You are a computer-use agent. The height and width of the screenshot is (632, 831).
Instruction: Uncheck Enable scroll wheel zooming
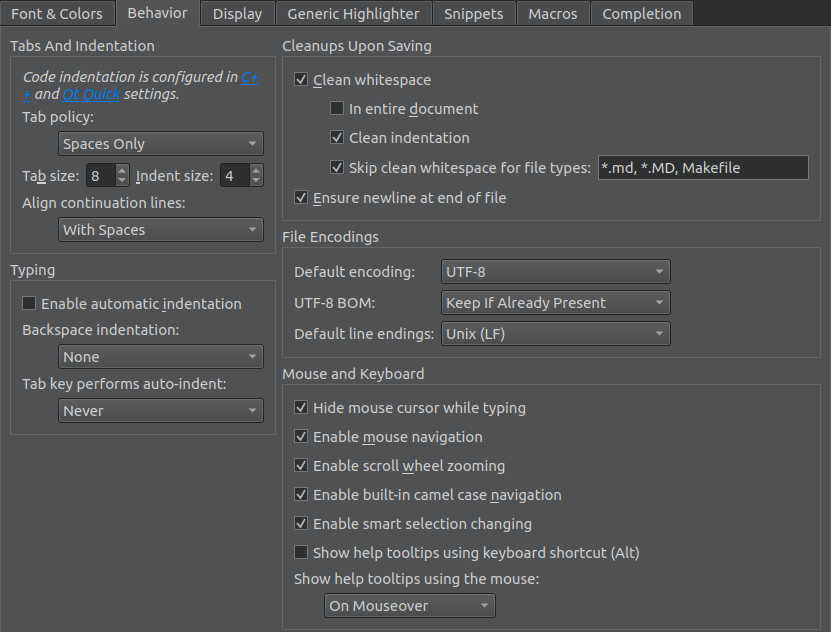(301, 466)
